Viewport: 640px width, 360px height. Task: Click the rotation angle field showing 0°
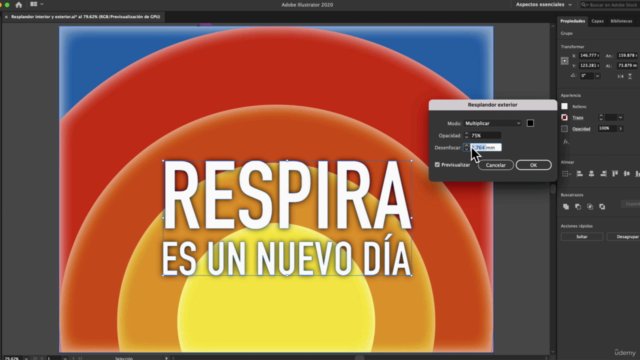tap(586, 76)
